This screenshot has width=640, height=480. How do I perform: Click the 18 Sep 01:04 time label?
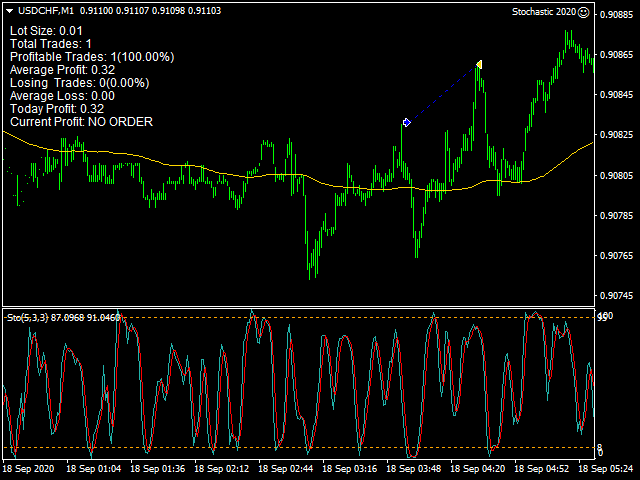coord(93,469)
